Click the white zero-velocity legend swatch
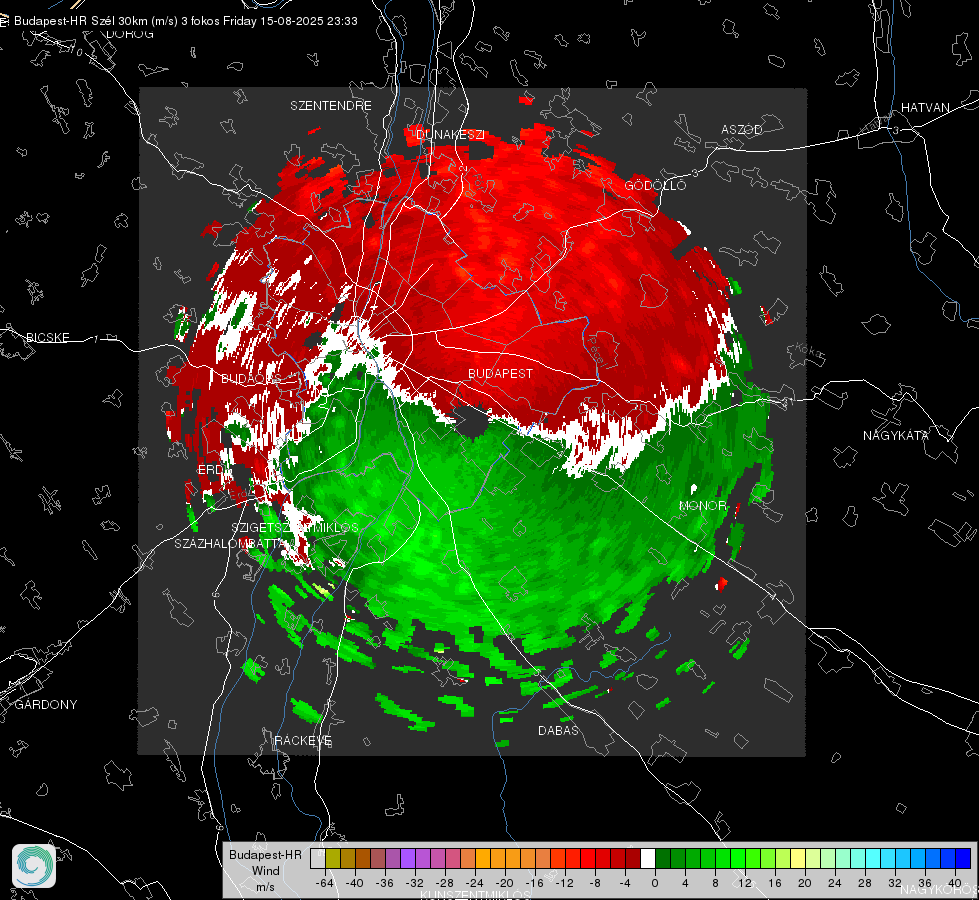979x900 pixels. point(648,859)
